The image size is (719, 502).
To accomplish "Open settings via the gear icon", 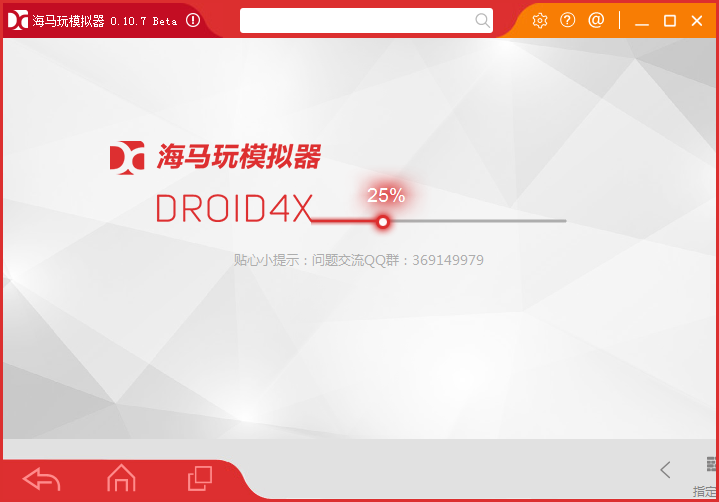I will coord(540,21).
